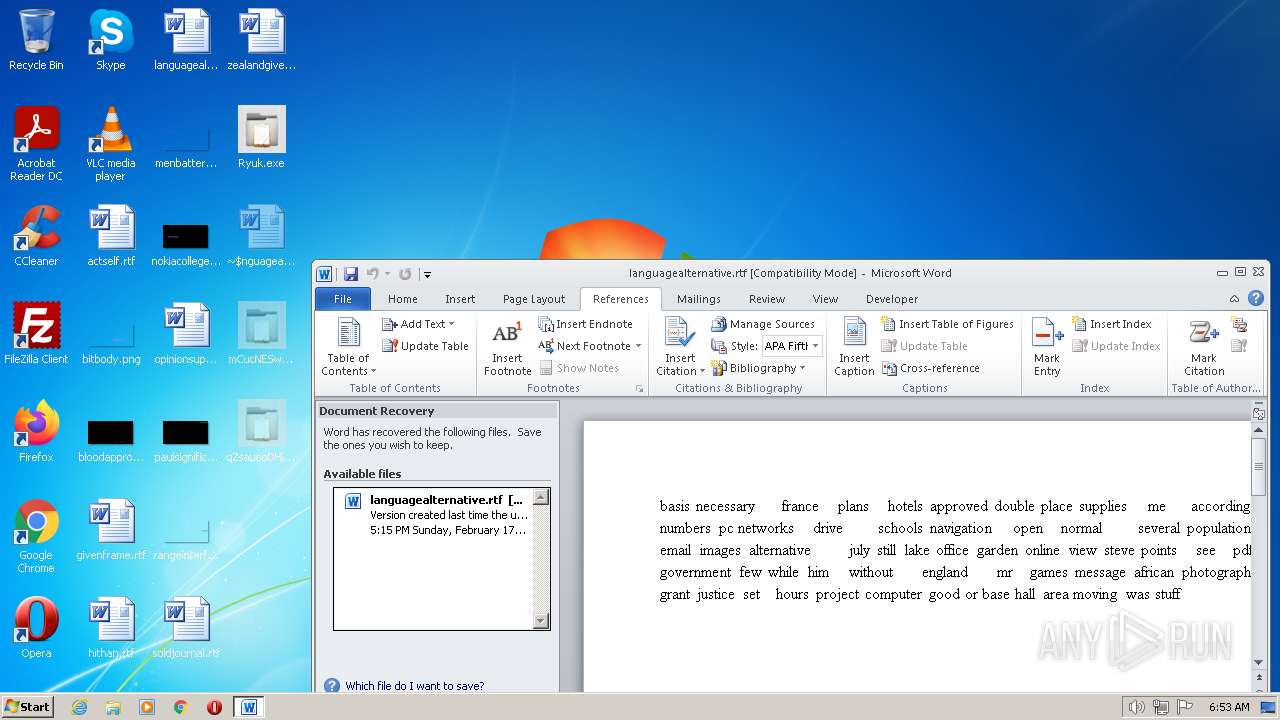This screenshot has height=720, width=1280.
Task: Click Next Footnote button
Action: [585, 346]
